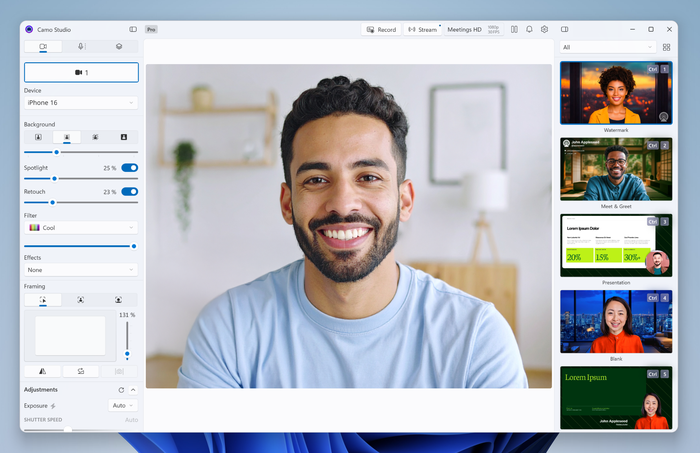700x453 pixels.
Task: Select camera source 1 button
Action: pyautogui.click(x=81, y=72)
